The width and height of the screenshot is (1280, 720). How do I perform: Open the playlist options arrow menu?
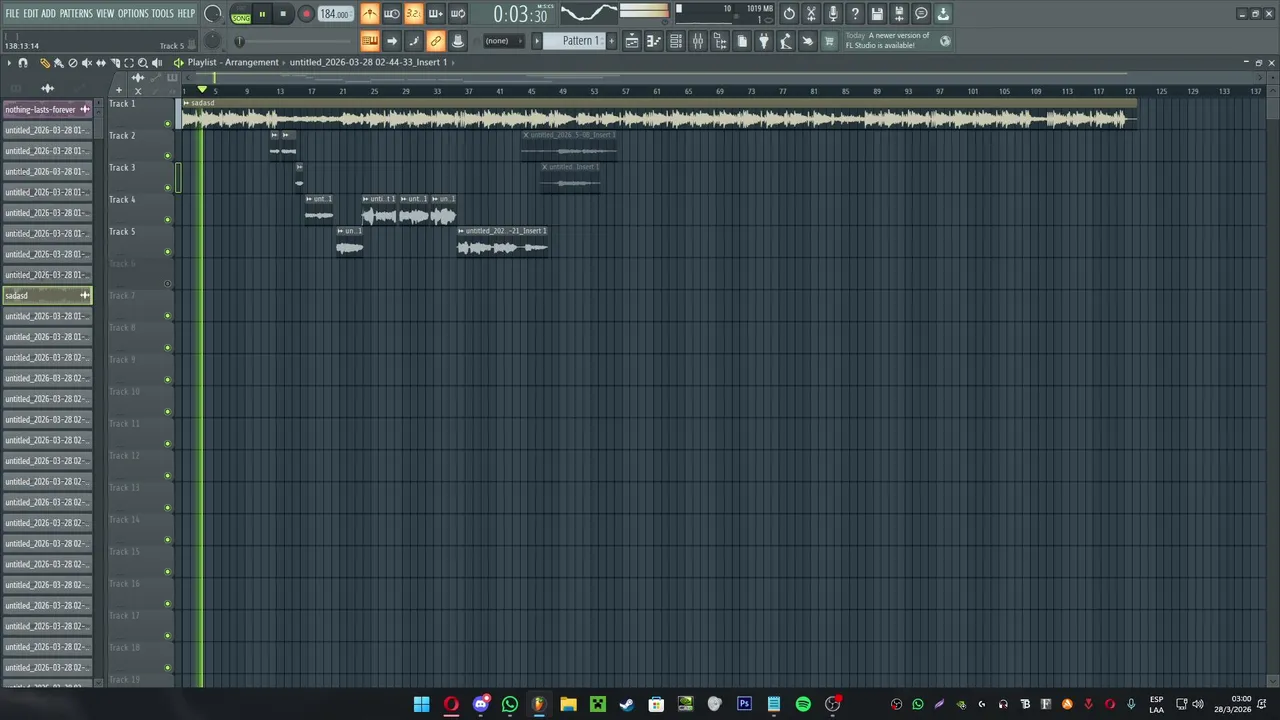coord(9,63)
